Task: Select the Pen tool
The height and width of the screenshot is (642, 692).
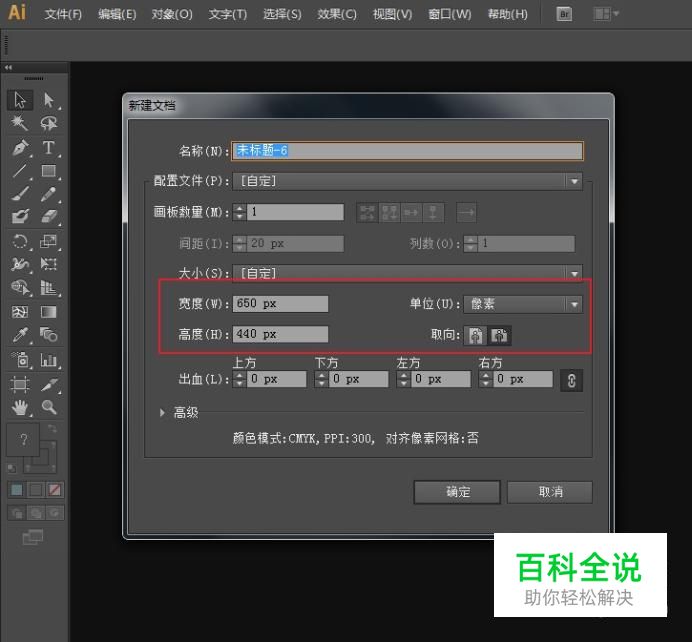Action: [x=20, y=147]
